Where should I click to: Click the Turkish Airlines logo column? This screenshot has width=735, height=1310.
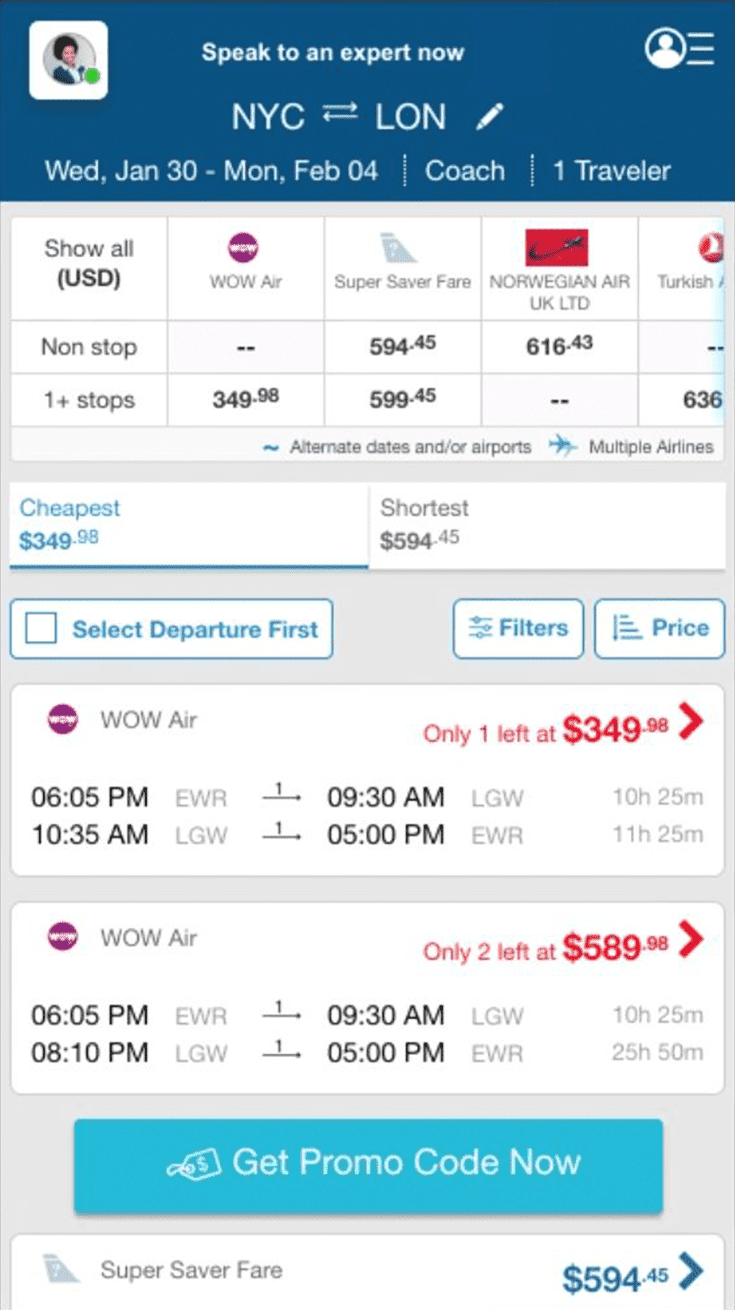(710, 247)
